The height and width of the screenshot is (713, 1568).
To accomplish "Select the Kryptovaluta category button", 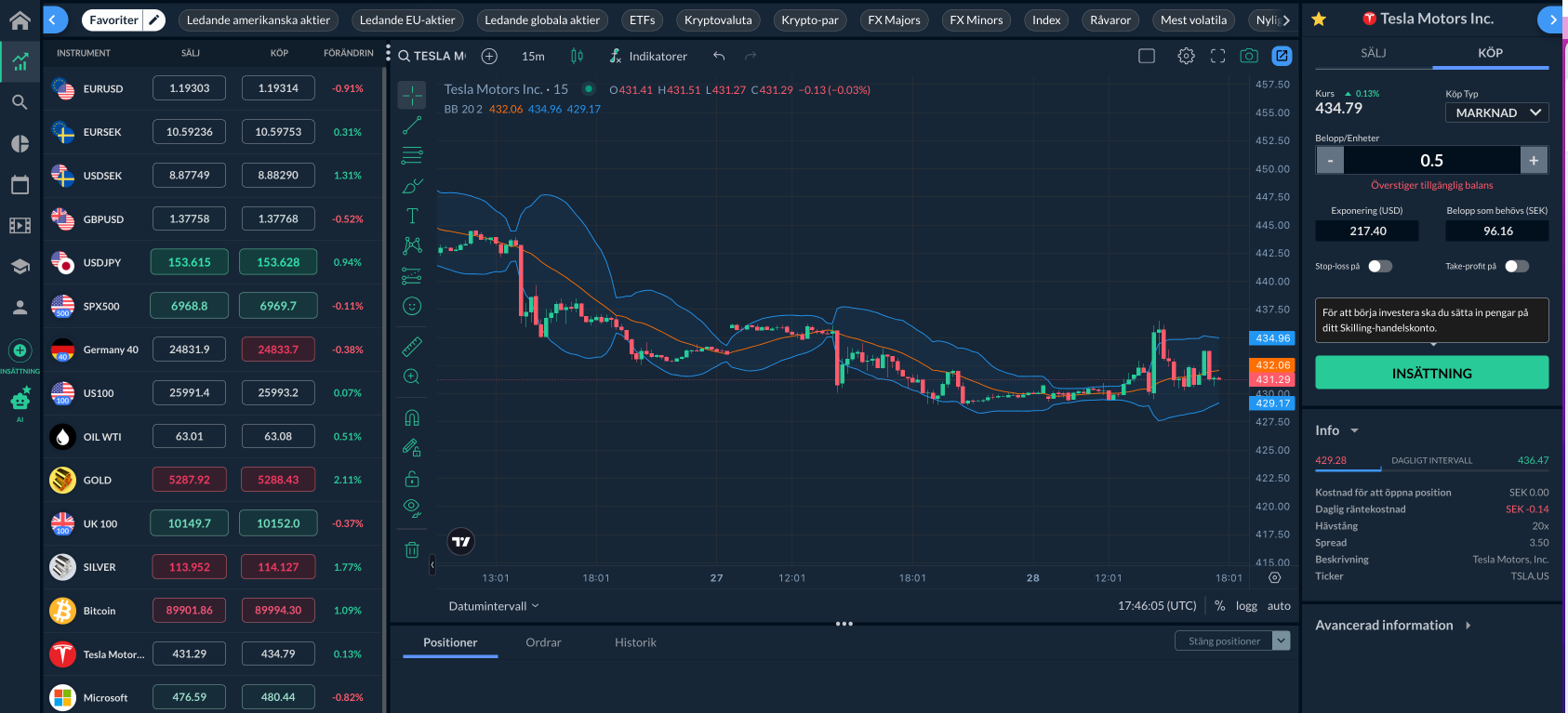I will coord(718,20).
